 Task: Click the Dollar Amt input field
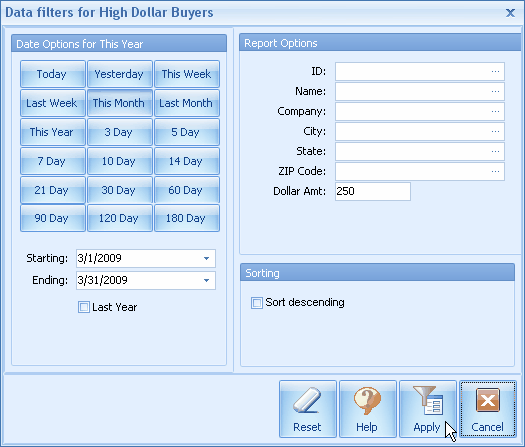(373, 192)
